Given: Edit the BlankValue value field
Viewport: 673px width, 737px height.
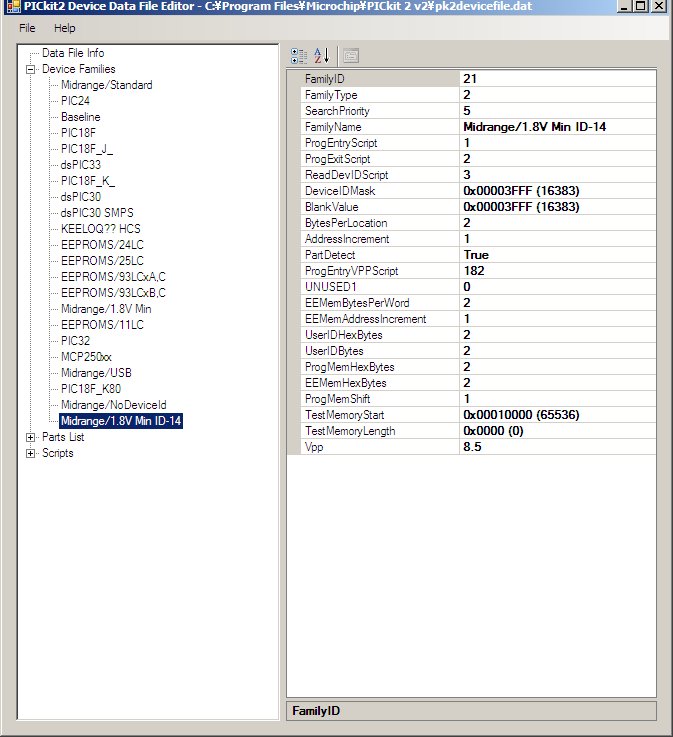Looking at the screenshot, I should tap(558, 206).
